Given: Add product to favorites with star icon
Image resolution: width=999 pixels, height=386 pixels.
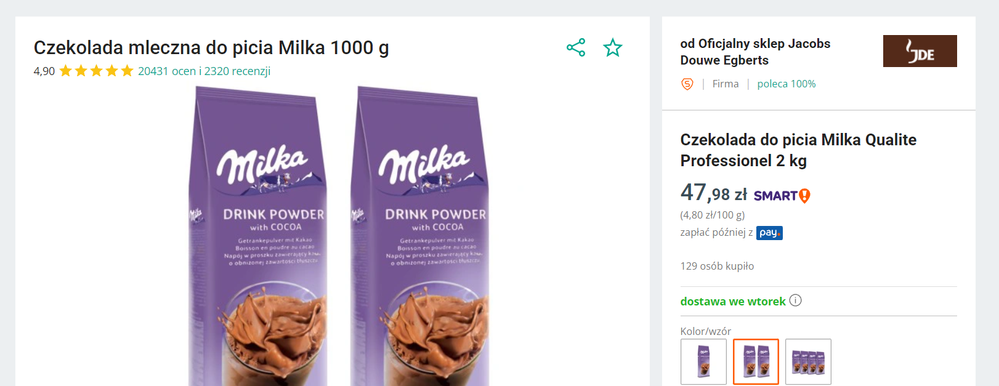Looking at the screenshot, I should [613, 48].
